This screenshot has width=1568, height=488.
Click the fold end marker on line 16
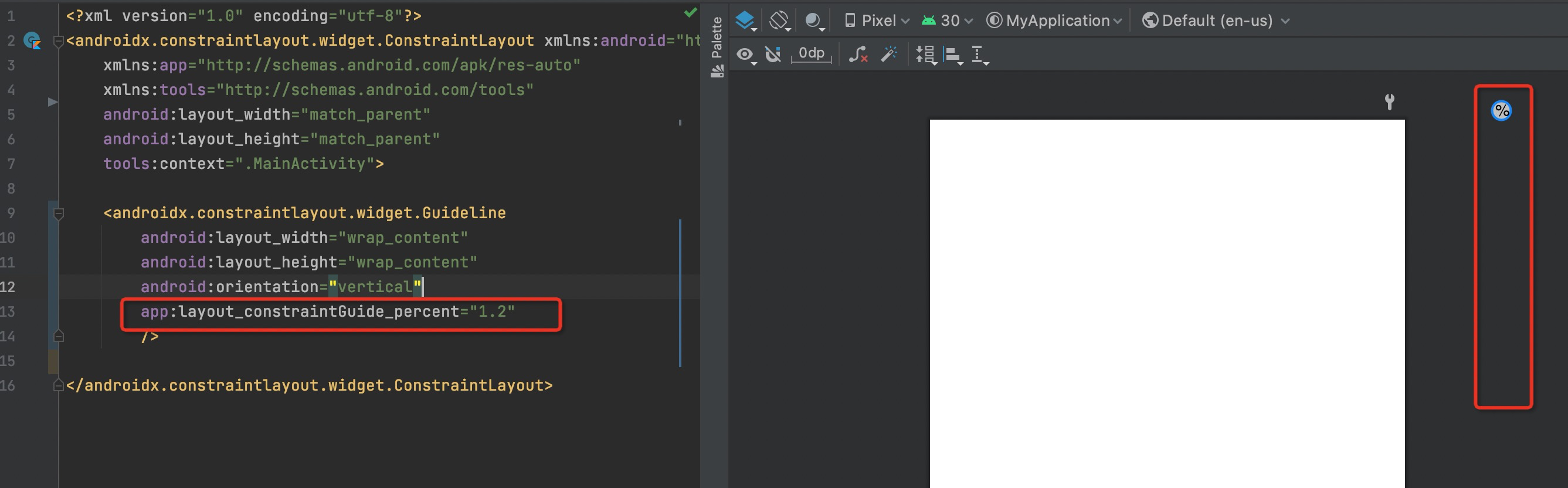[x=59, y=385]
